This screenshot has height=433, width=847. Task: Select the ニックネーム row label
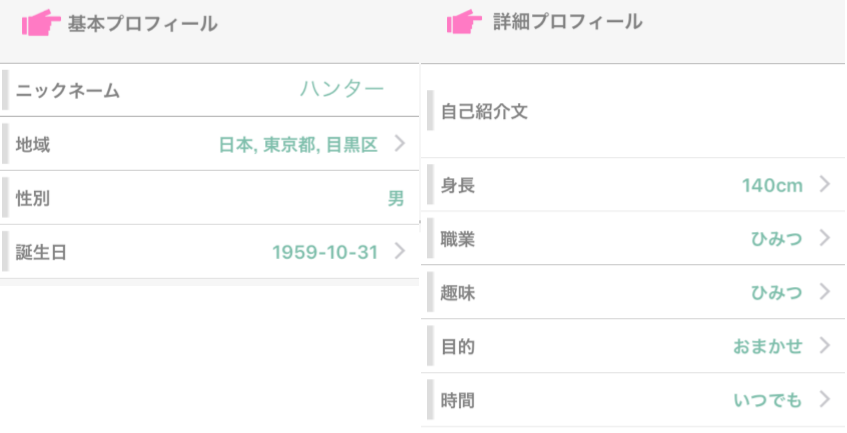(x=68, y=91)
